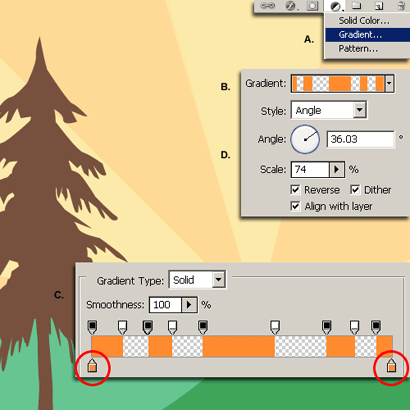Click the new layer icon
Viewport: 410px width, 410px height.
(379, 6)
